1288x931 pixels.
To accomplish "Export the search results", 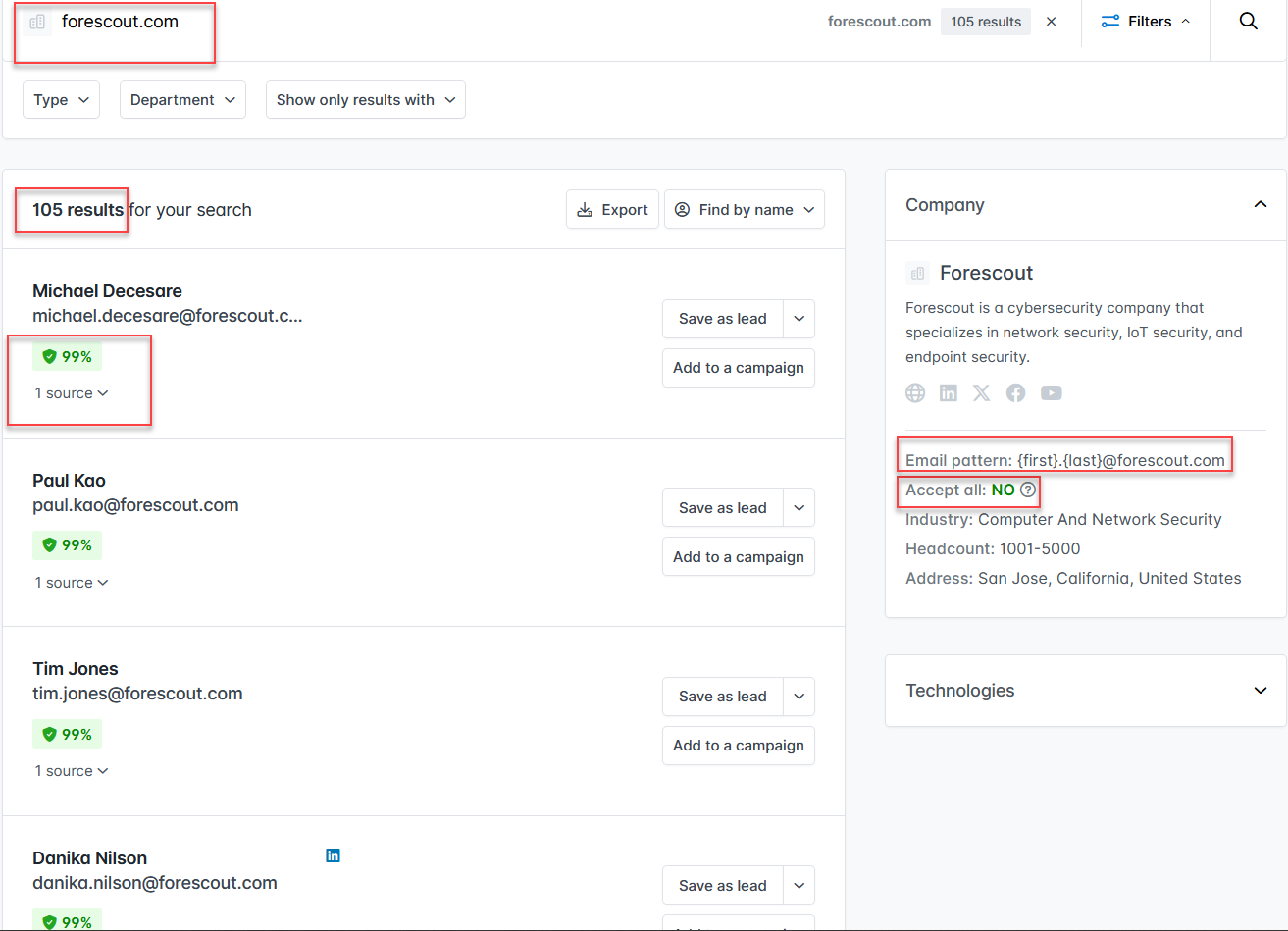I will click(x=612, y=210).
